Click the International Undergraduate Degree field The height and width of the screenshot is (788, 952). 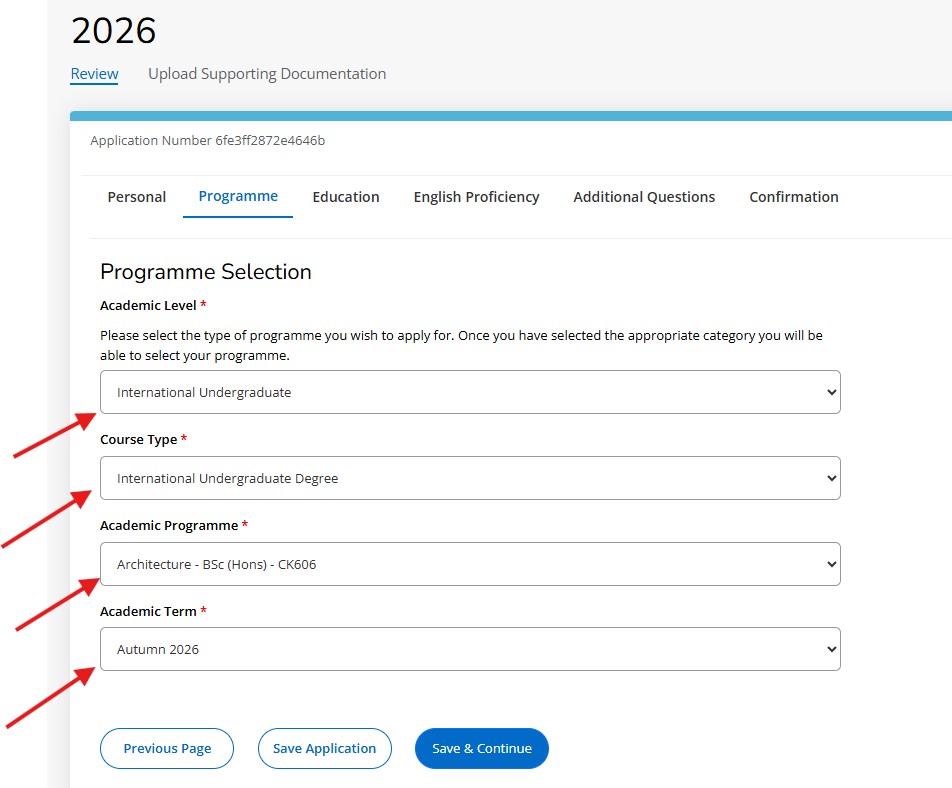pos(470,478)
